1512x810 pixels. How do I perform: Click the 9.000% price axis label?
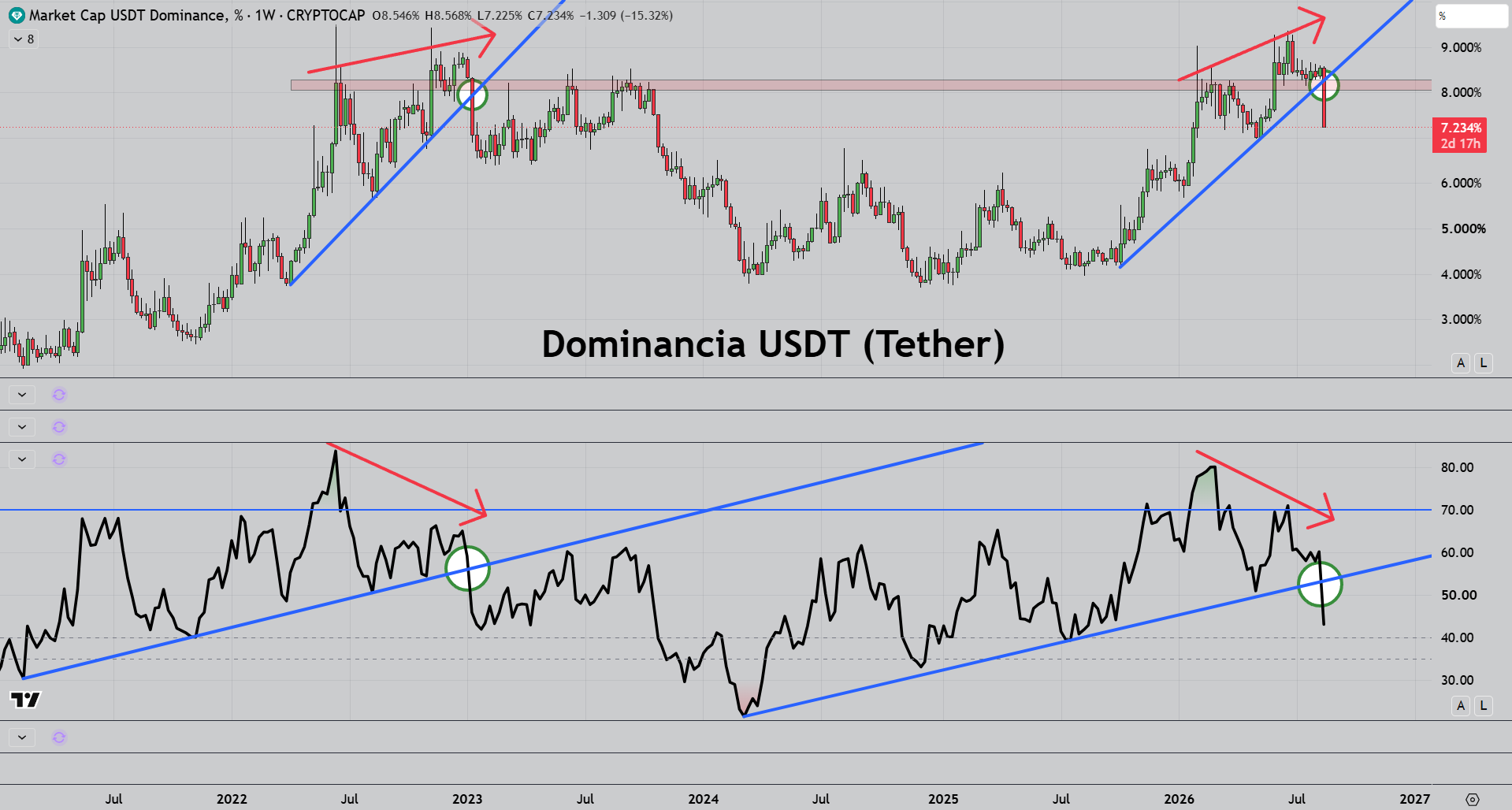(x=1461, y=47)
